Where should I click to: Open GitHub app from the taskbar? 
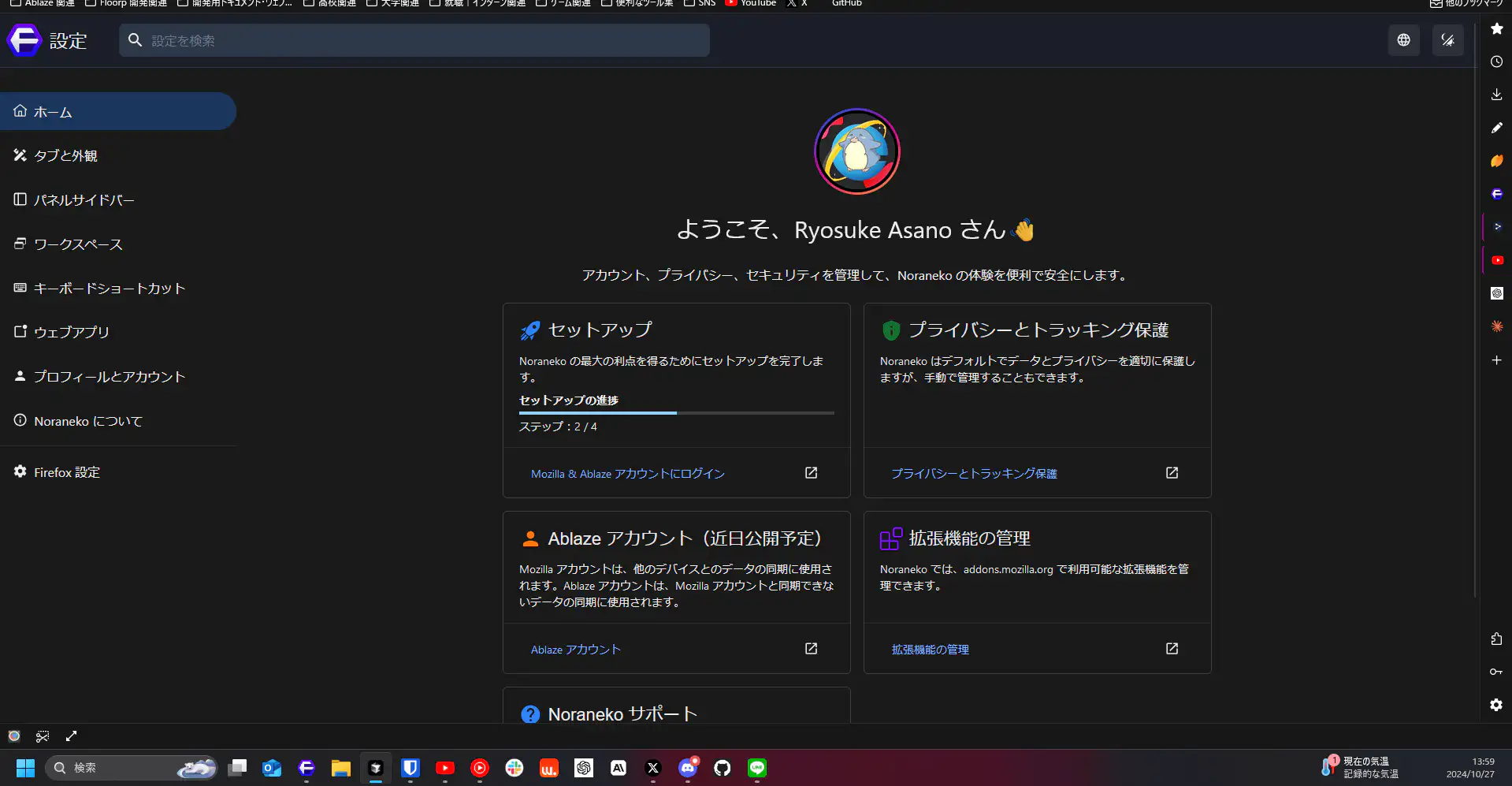723,768
